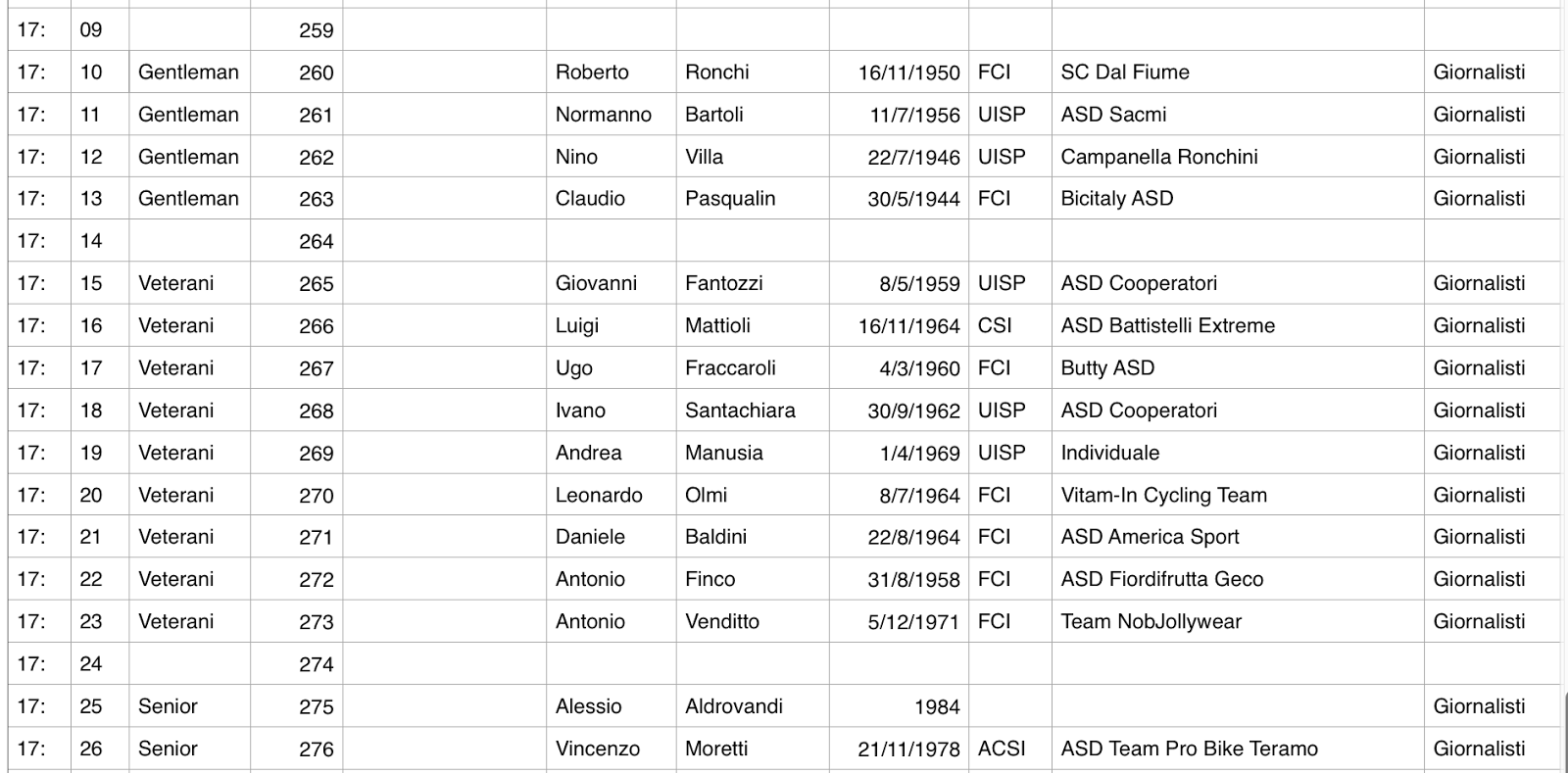Screen dimensions: 1568x773
Task: Click the Campanella Ronchini team cell
Action: pyautogui.click(x=1238, y=156)
